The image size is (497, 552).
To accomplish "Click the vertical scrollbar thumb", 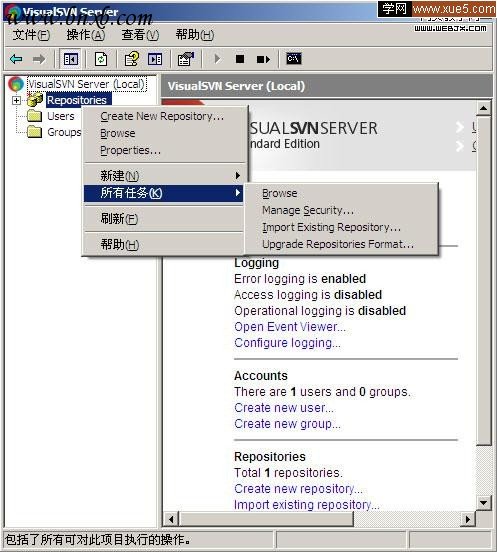I will click(x=484, y=281).
